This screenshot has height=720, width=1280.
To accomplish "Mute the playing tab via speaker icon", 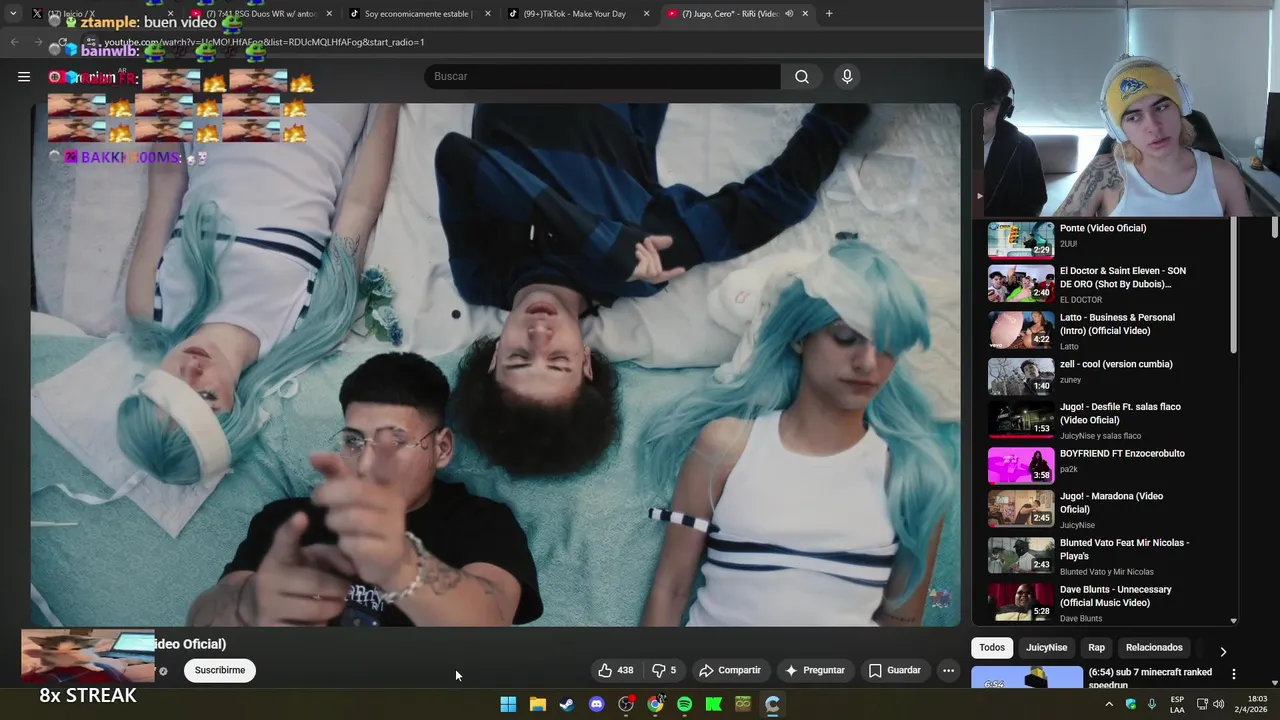I will pyautogui.click(x=789, y=13).
